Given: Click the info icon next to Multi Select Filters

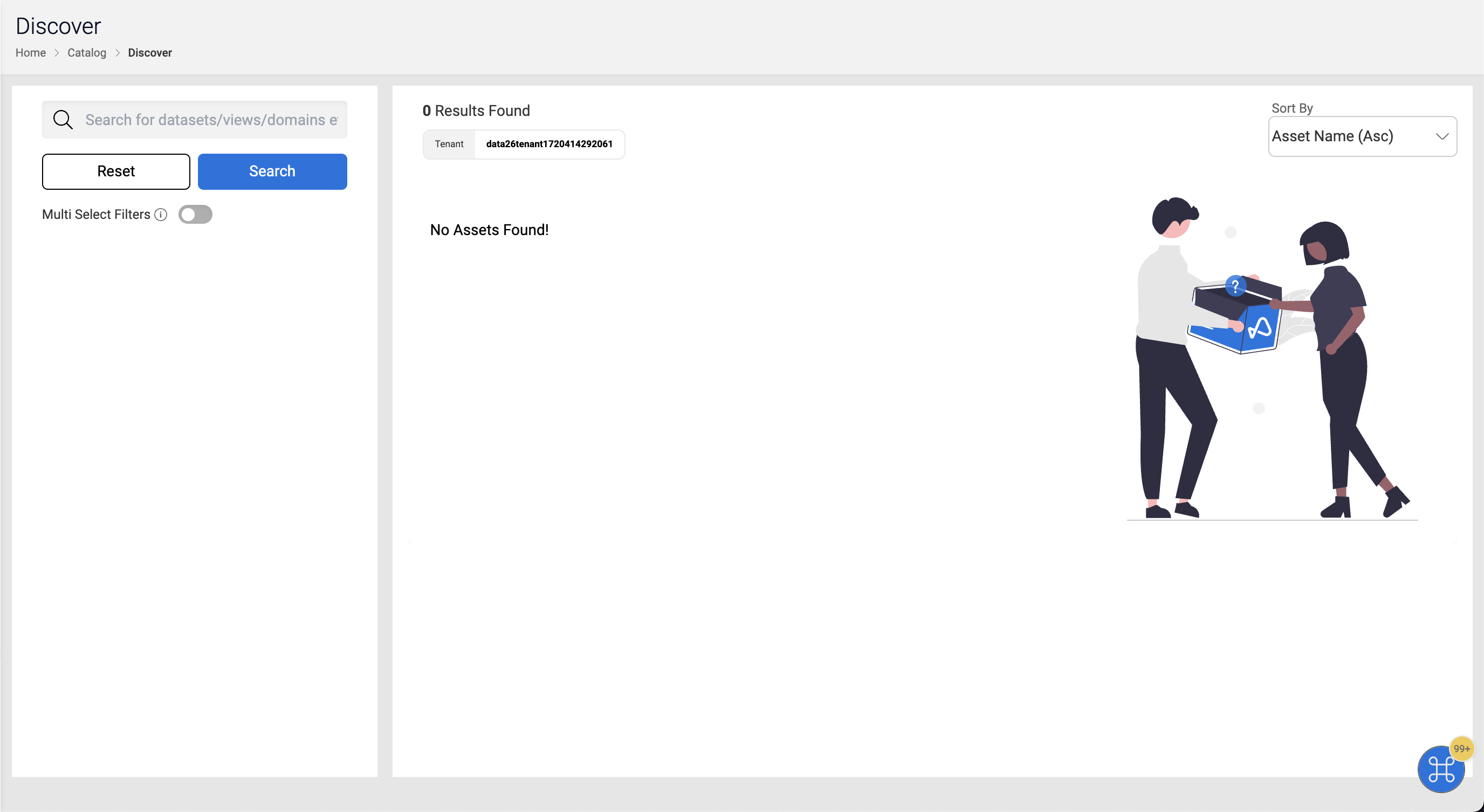Looking at the screenshot, I should (x=162, y=214).
